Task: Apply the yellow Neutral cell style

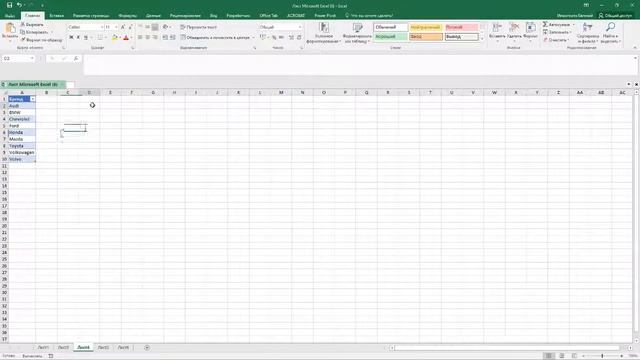Action: pos(426,27)
